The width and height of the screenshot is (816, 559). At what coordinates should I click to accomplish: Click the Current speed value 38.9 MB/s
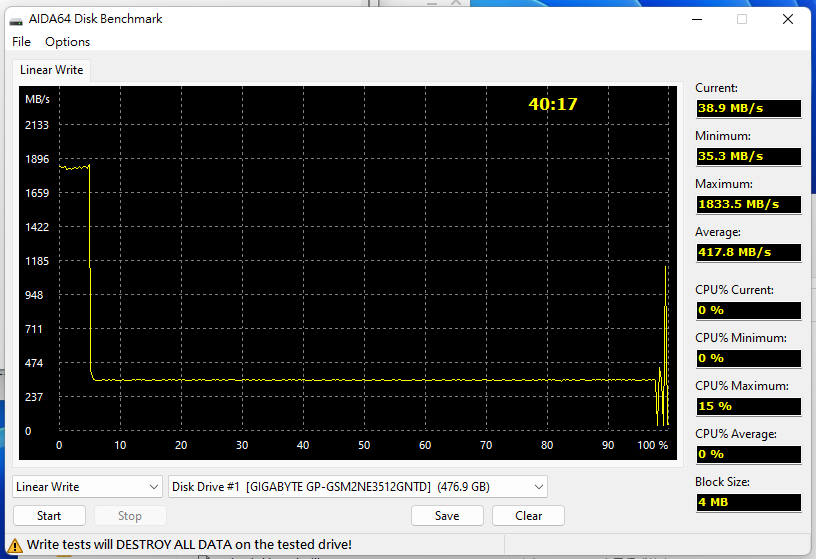click(748, 108)
